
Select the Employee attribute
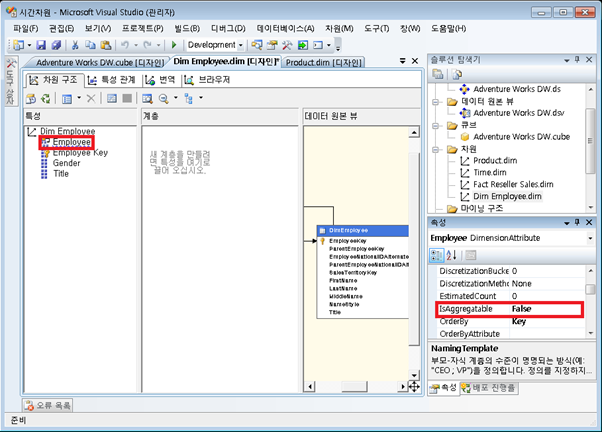point(71,142)
